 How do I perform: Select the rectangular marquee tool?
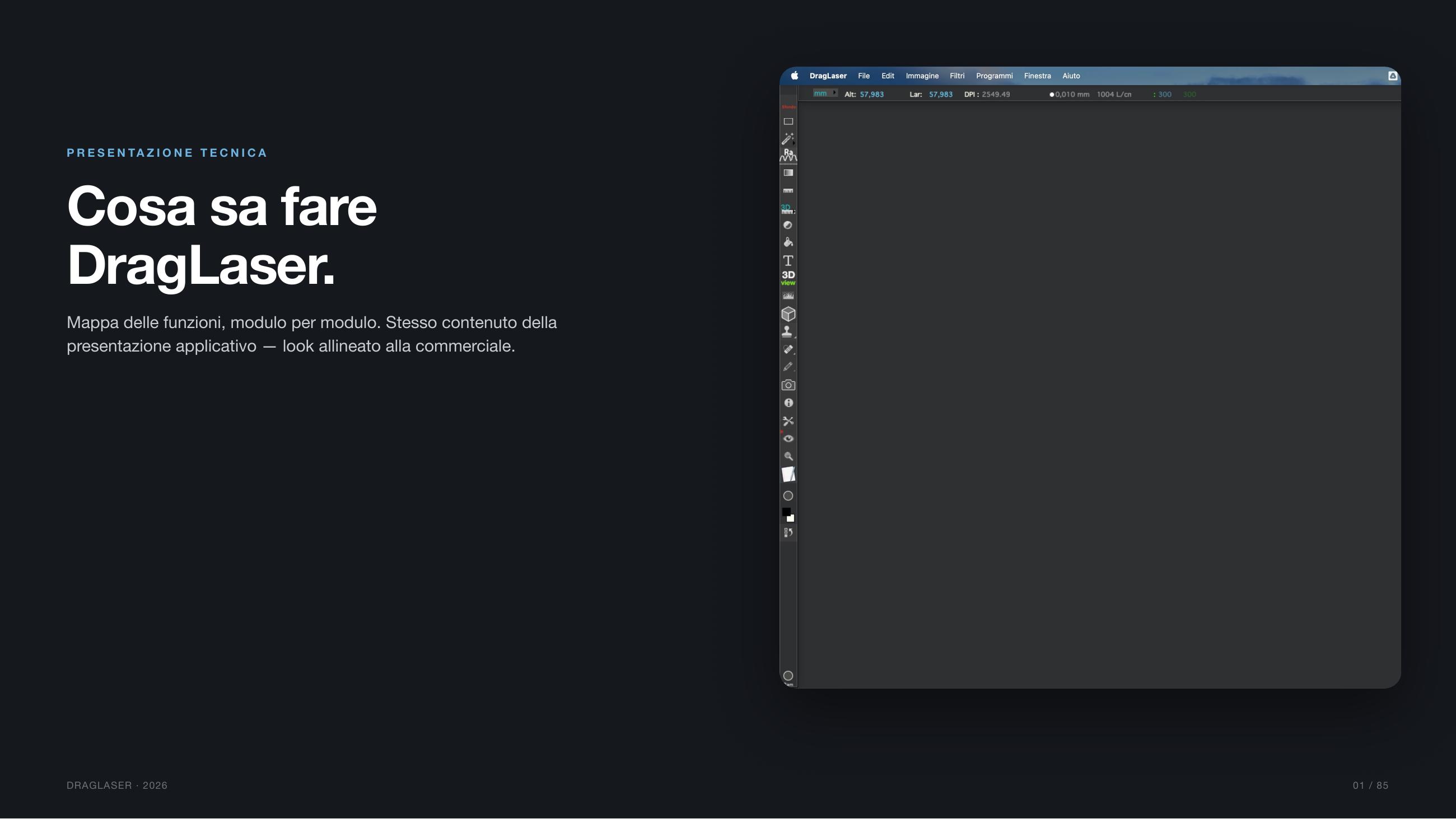click(x=788, y=121)
